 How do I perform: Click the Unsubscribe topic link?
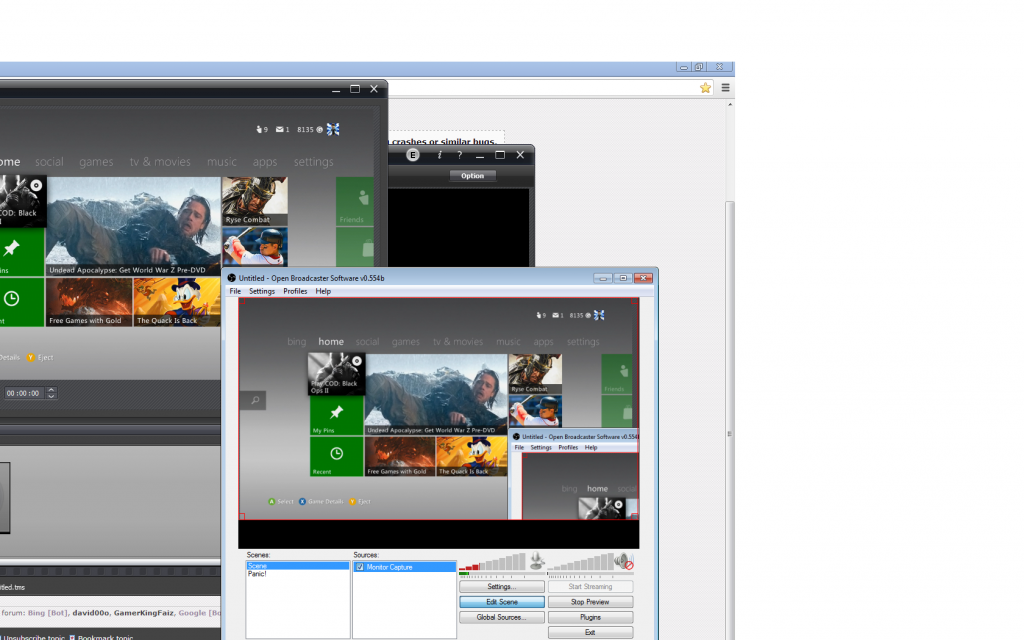tap(34, 637)
